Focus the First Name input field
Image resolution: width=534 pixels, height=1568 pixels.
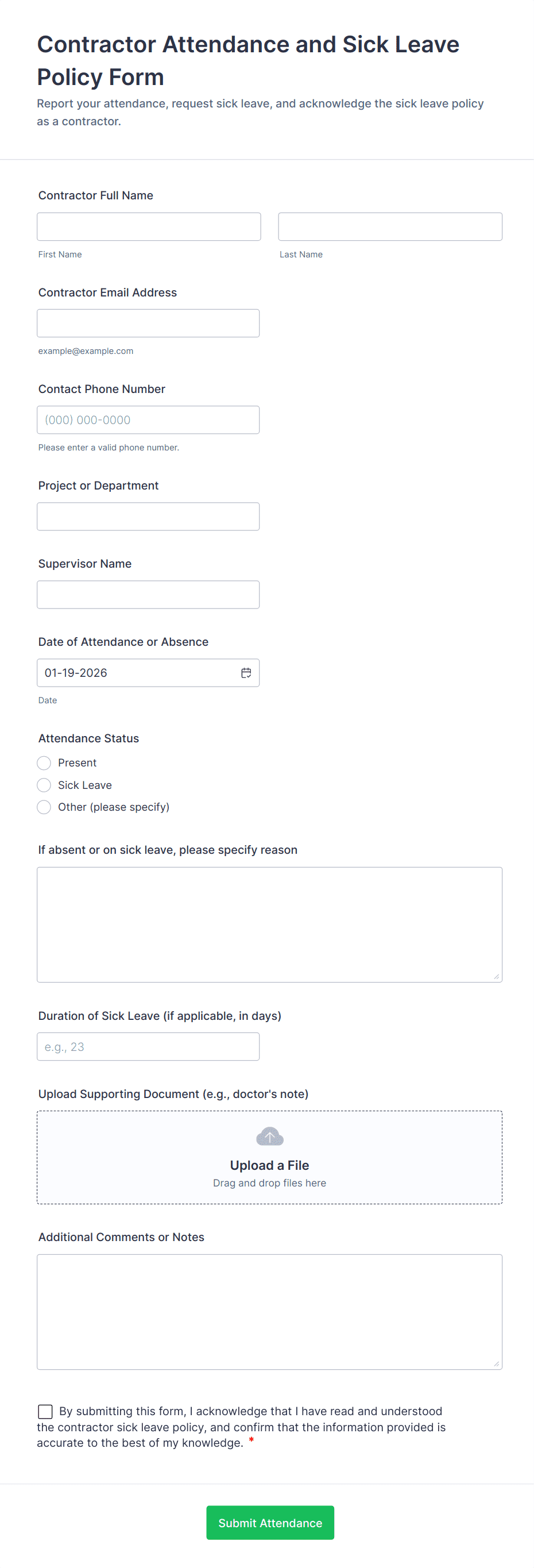coord(149,226)
